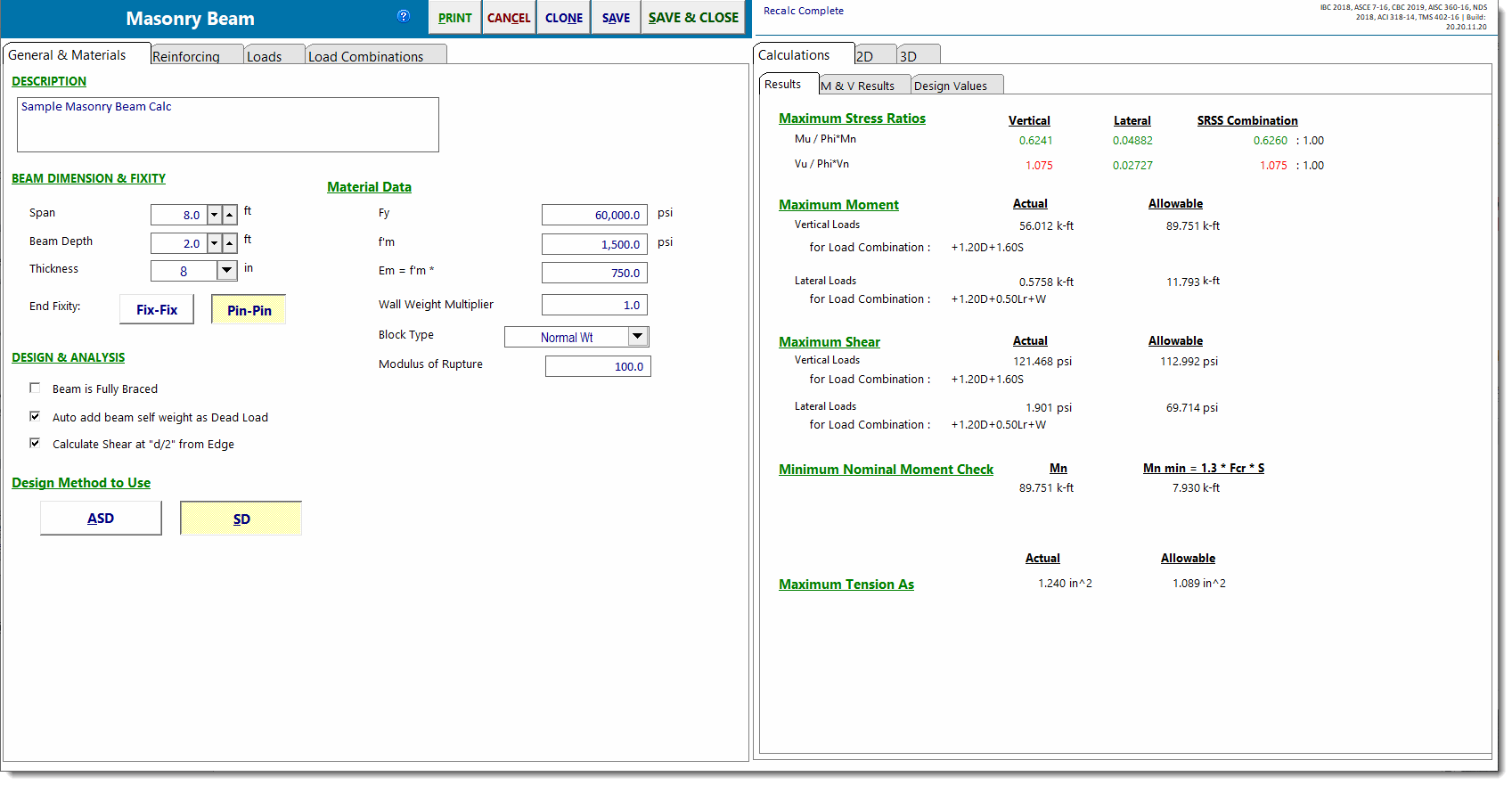Uncheck Auto add beam self weight
This screenshot has height=785, width=1512.
(35, 416)
